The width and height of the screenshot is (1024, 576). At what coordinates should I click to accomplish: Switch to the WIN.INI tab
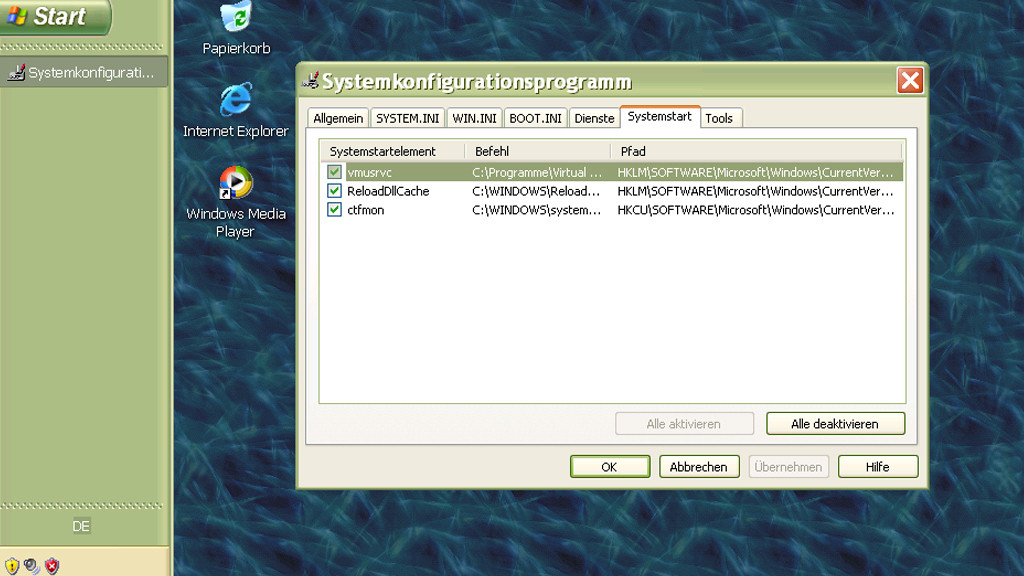pyautogui.click(x=474, y=118)
